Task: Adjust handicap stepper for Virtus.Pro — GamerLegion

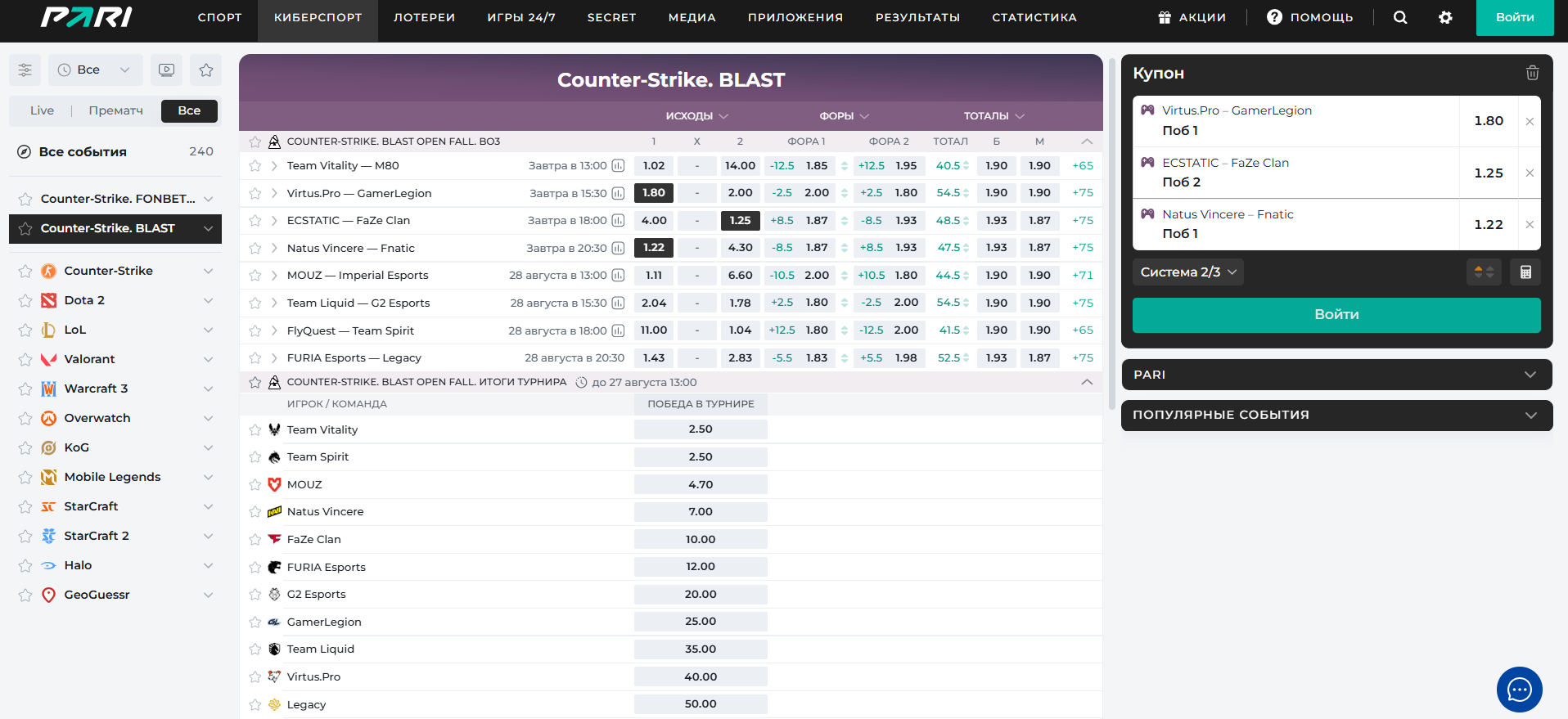Action: pyautogui.click(x=845, y=193)
